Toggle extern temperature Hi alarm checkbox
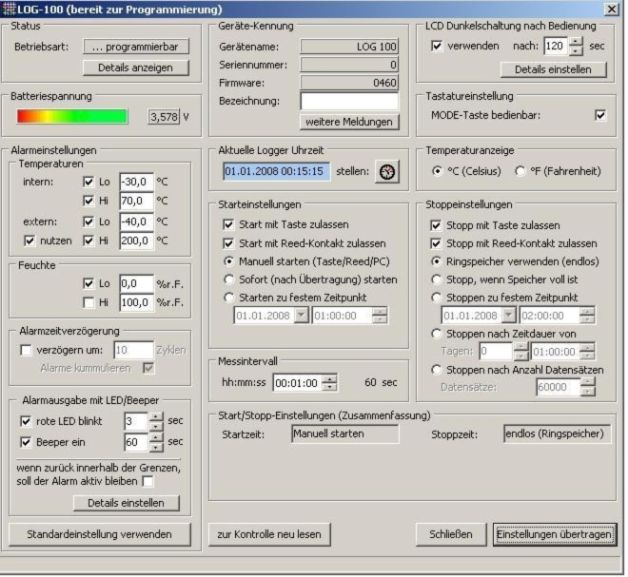 pyautogui.click(x=88, y=240)
